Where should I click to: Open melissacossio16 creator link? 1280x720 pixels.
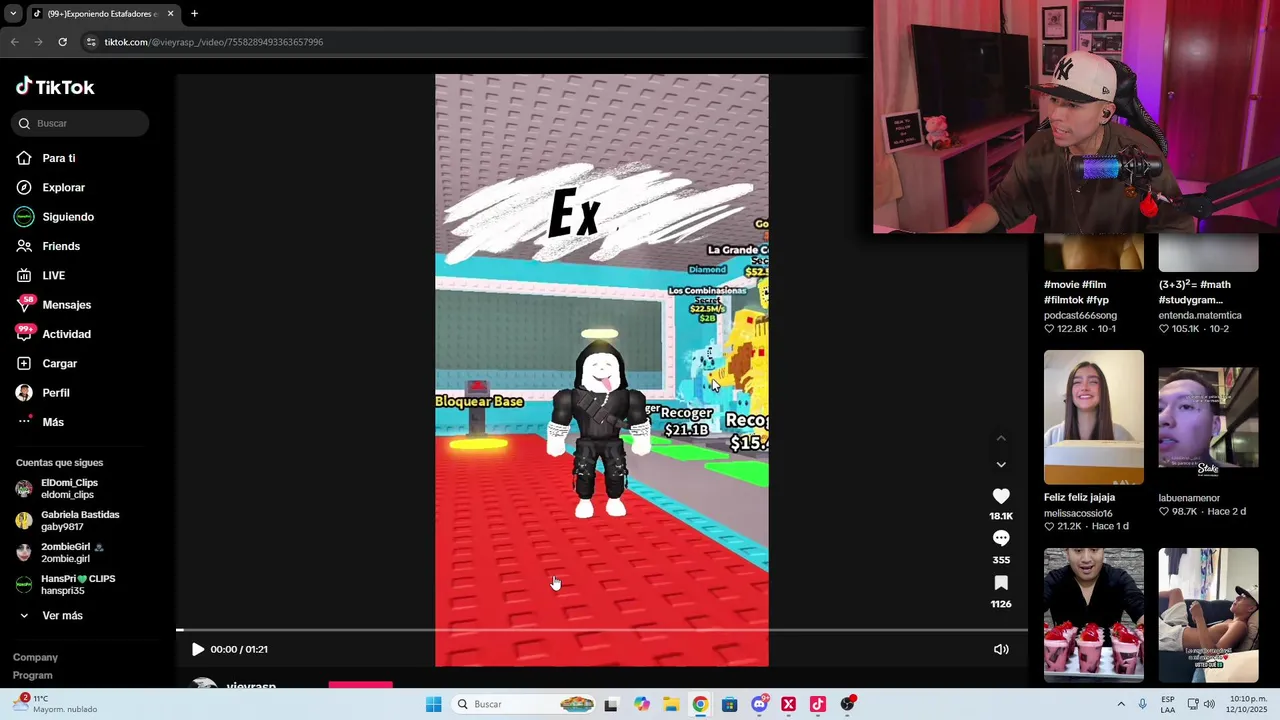[1078, 513]
